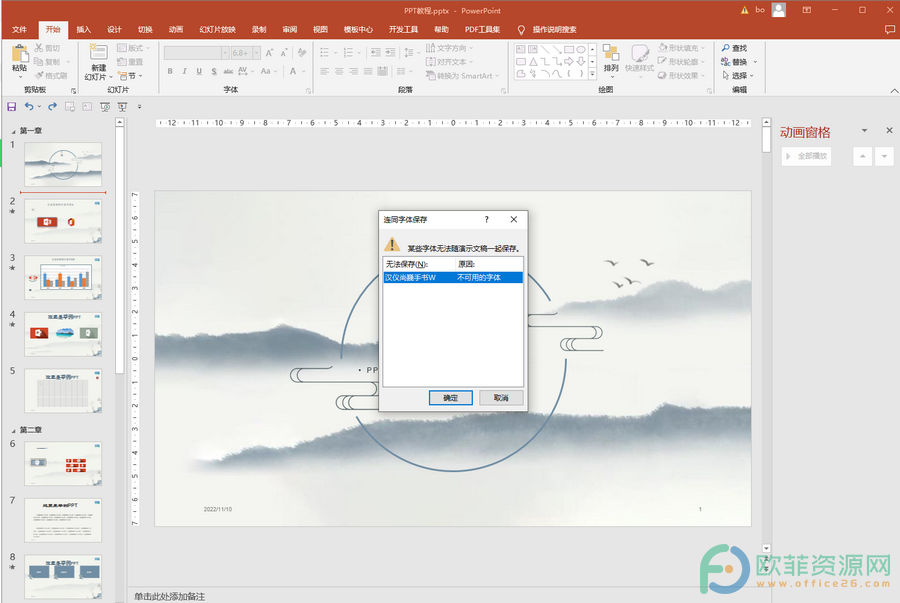900x603 pixels.
Task: Click the Bold B formatting icon
Action: (x=170, y=71)
